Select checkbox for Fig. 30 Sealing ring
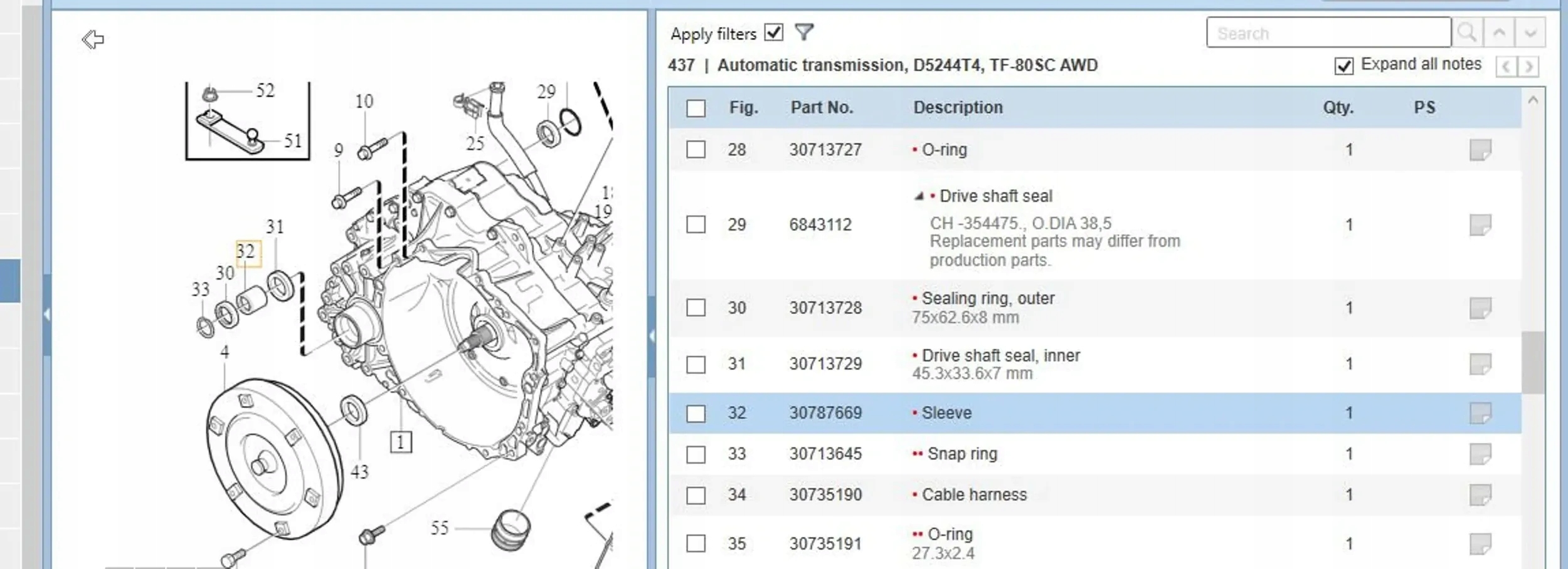Image resolution: width=1568 pixels, height=569 pixels. point(696,308)
